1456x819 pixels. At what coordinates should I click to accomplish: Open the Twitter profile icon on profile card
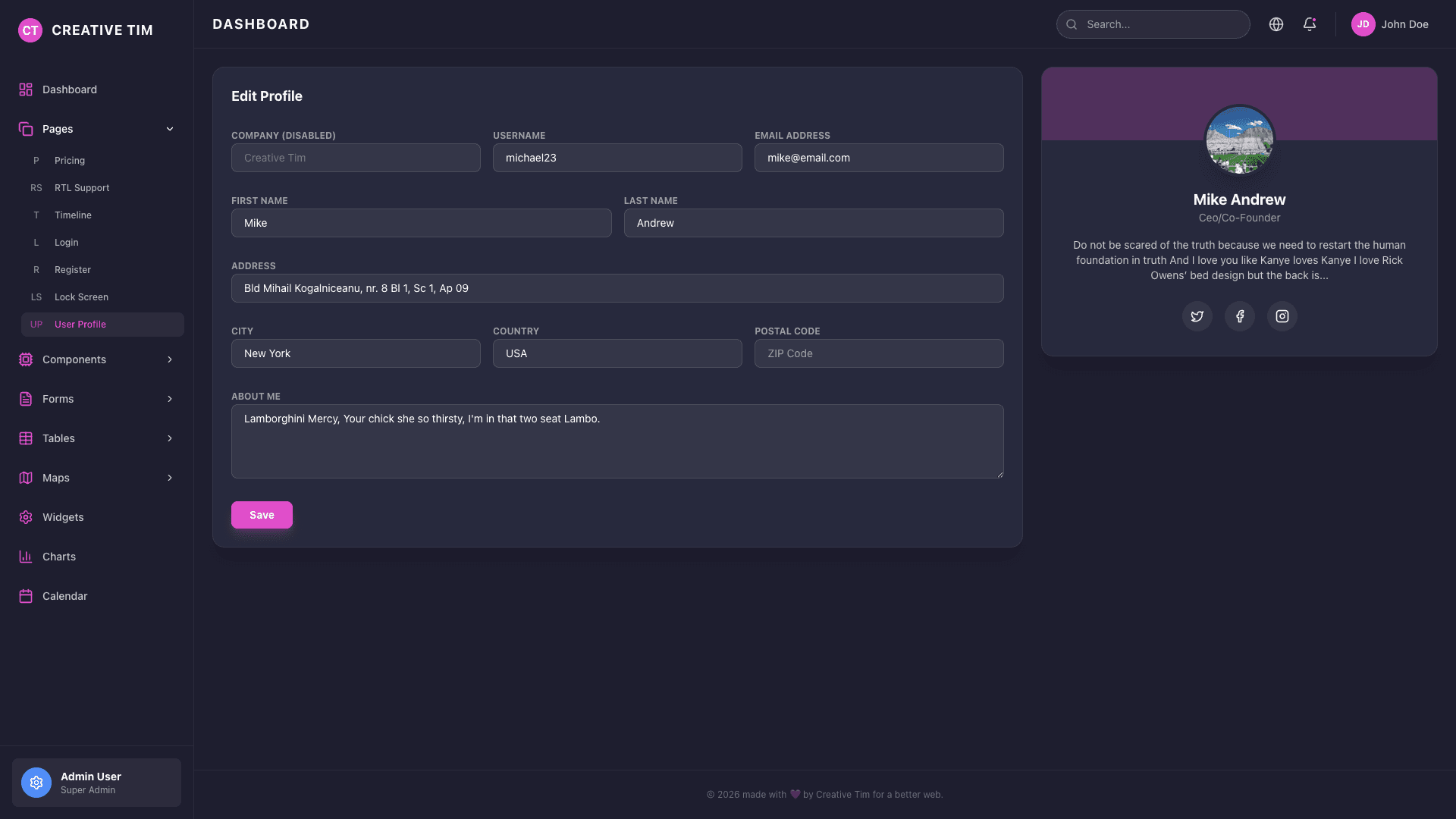coord(1197,316)
